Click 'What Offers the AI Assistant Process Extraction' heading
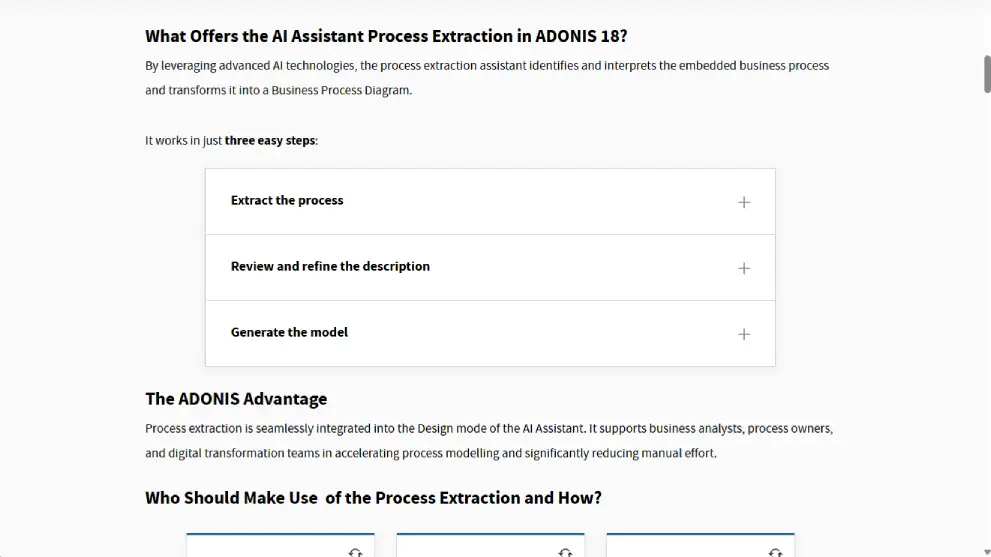 [x=386, y=36]
